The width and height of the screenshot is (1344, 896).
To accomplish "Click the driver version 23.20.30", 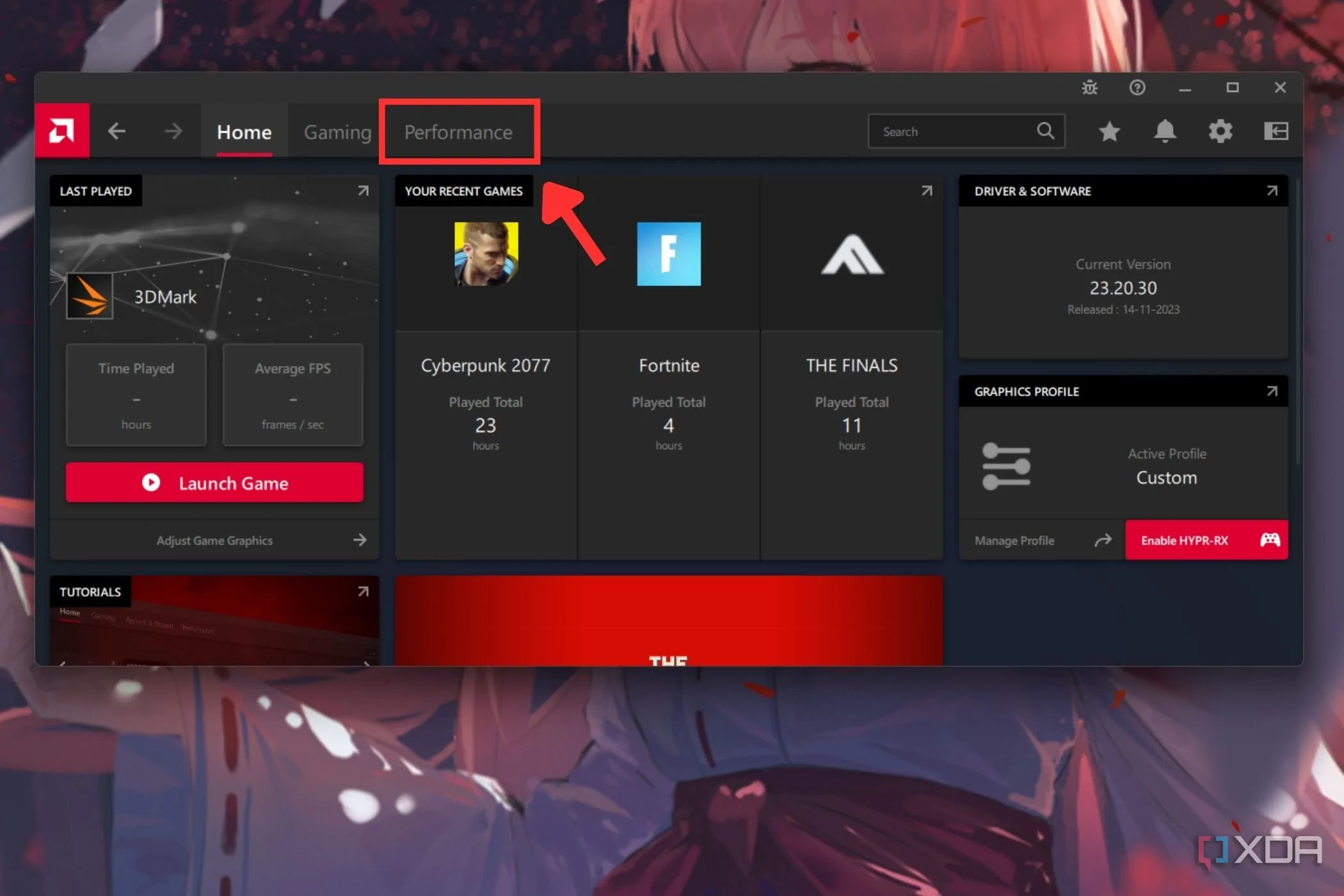I will (1123, 288).
